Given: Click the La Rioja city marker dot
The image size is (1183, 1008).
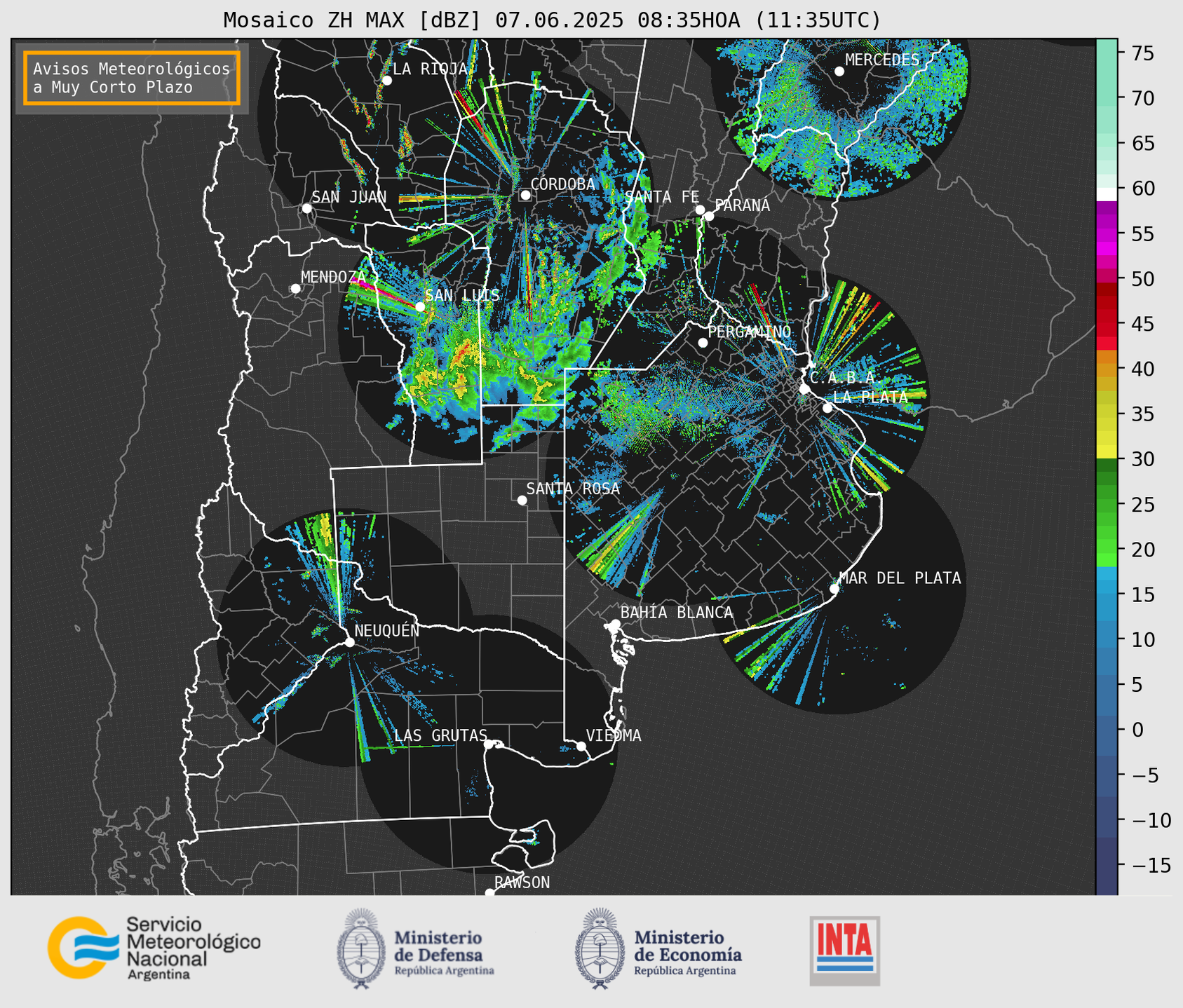Looking at the screenshot, I should [x=386, y=80].
